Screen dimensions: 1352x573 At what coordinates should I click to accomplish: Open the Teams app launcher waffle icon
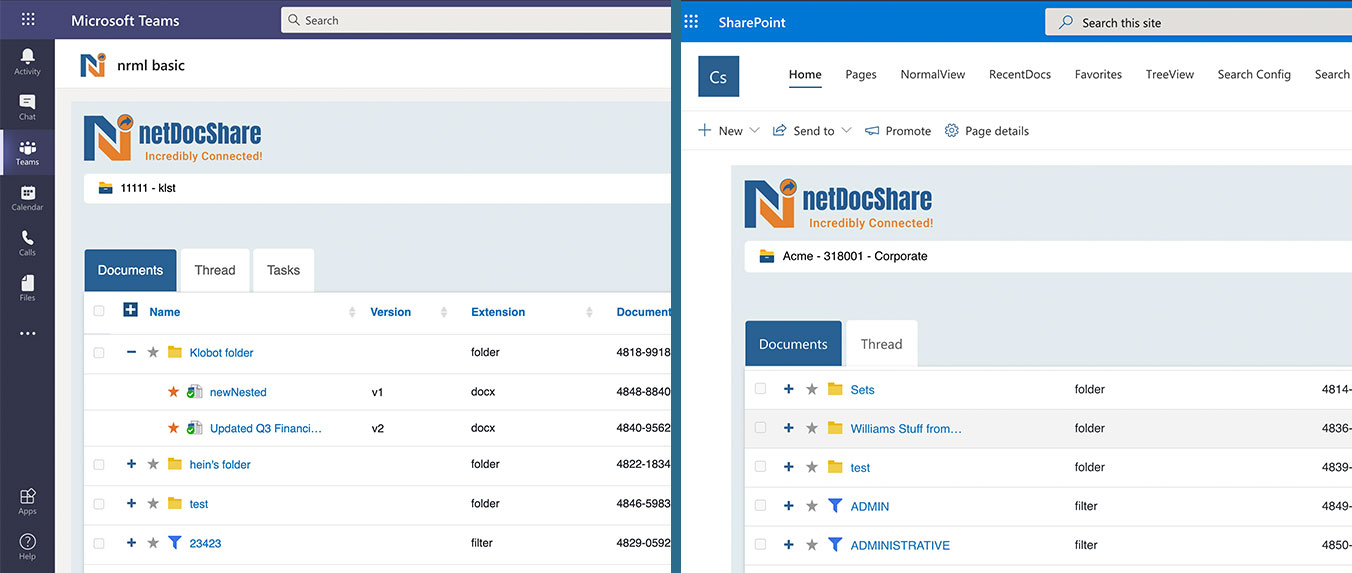[27, 20]
